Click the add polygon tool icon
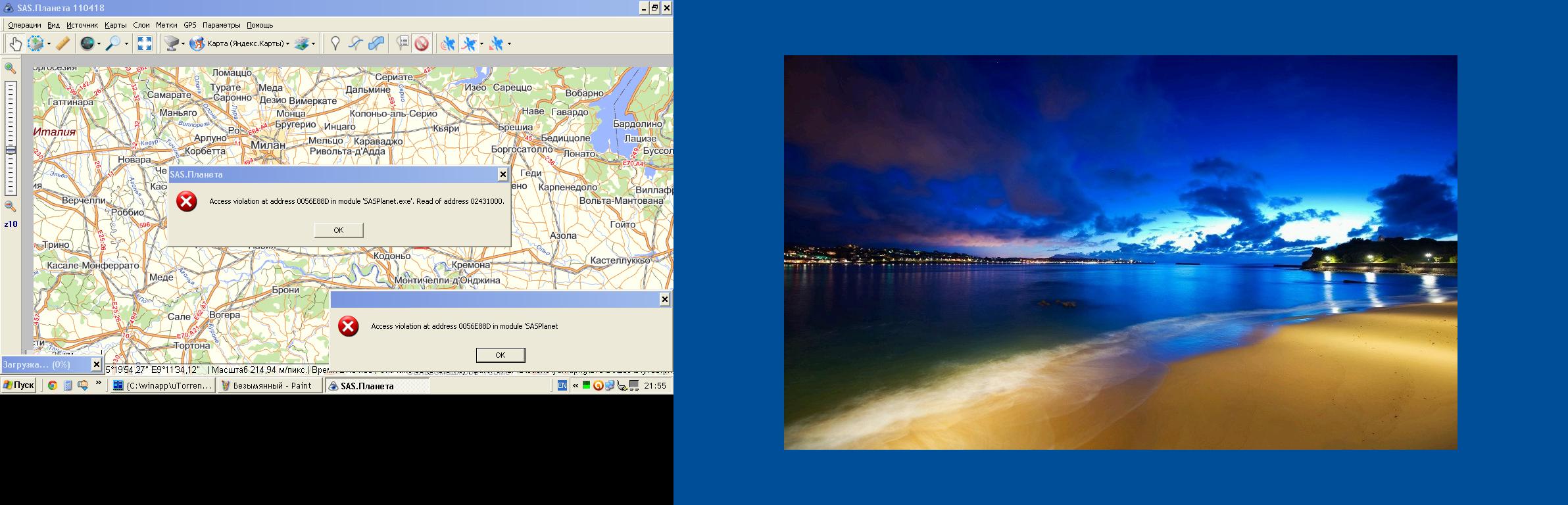 [x=376, y=44]
